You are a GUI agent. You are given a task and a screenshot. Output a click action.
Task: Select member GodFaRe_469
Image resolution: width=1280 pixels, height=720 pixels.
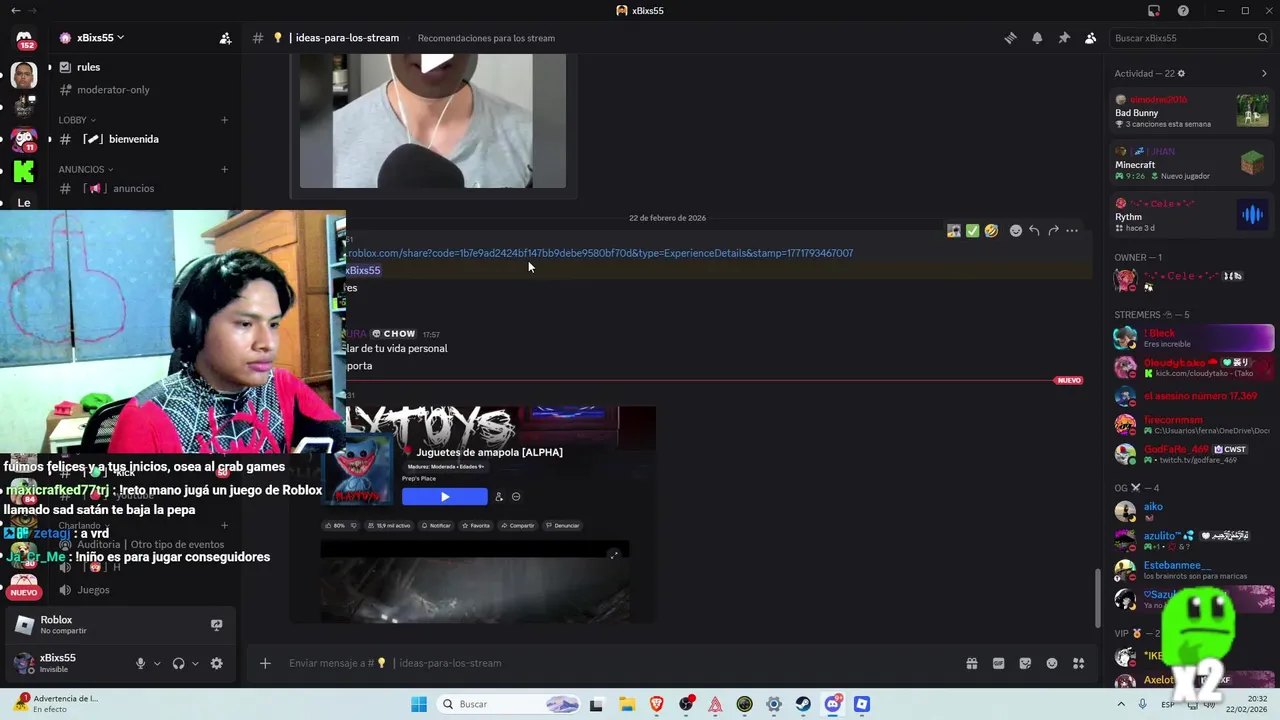coord(1192,454)
